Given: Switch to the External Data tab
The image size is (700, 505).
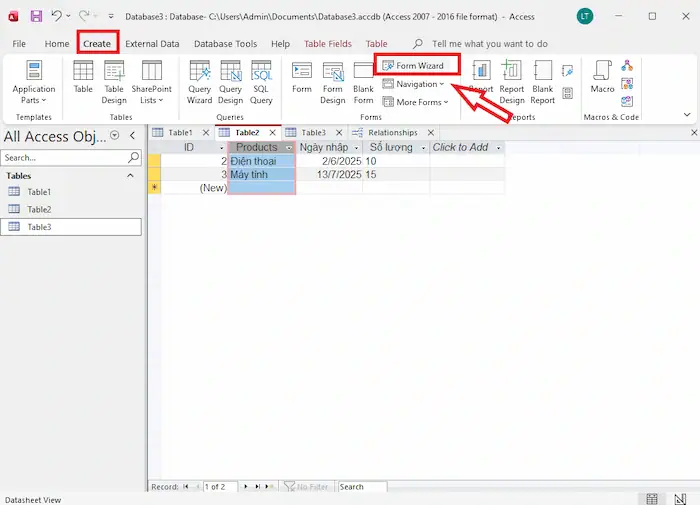Looking at the screenshot, I should (x=152, y=44).
